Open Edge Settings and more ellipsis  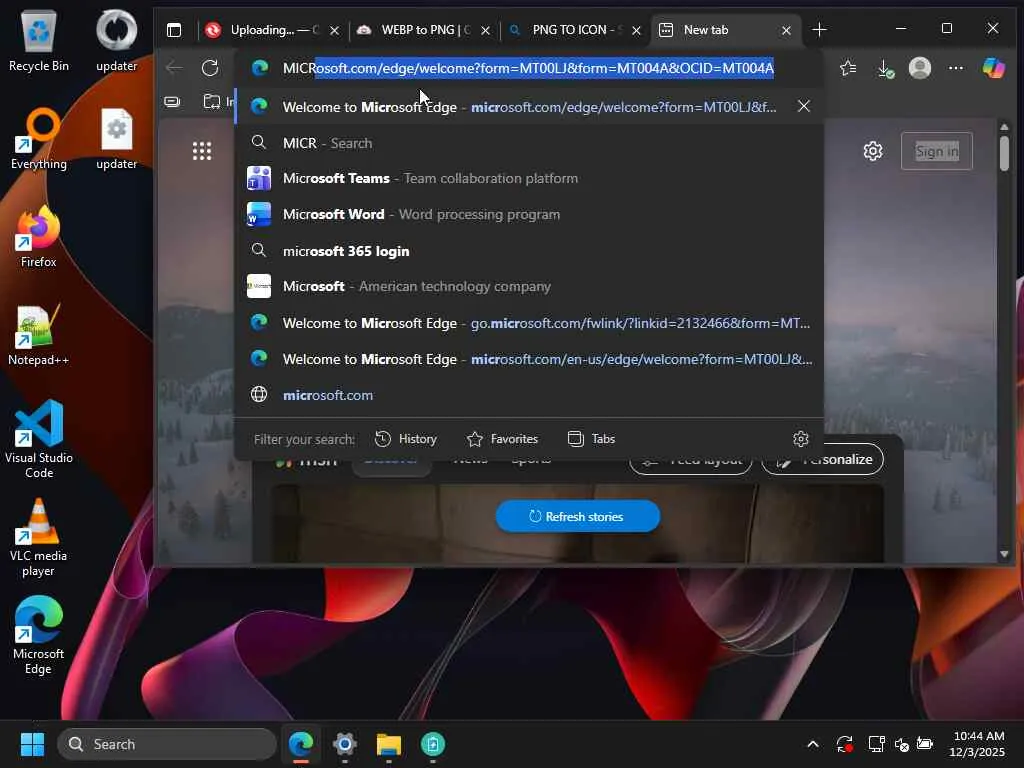[x=955, y=68]
